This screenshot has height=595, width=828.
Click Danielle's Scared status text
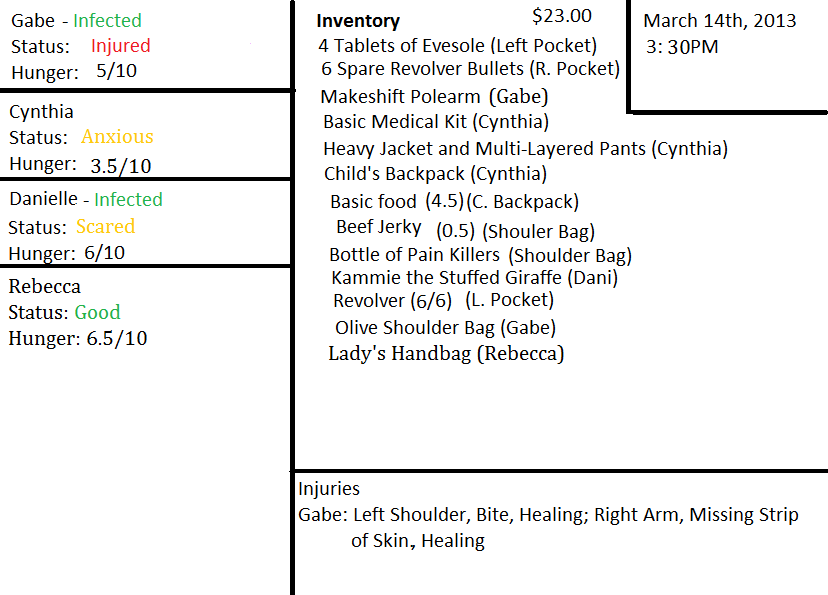click(x=105, y=226)
